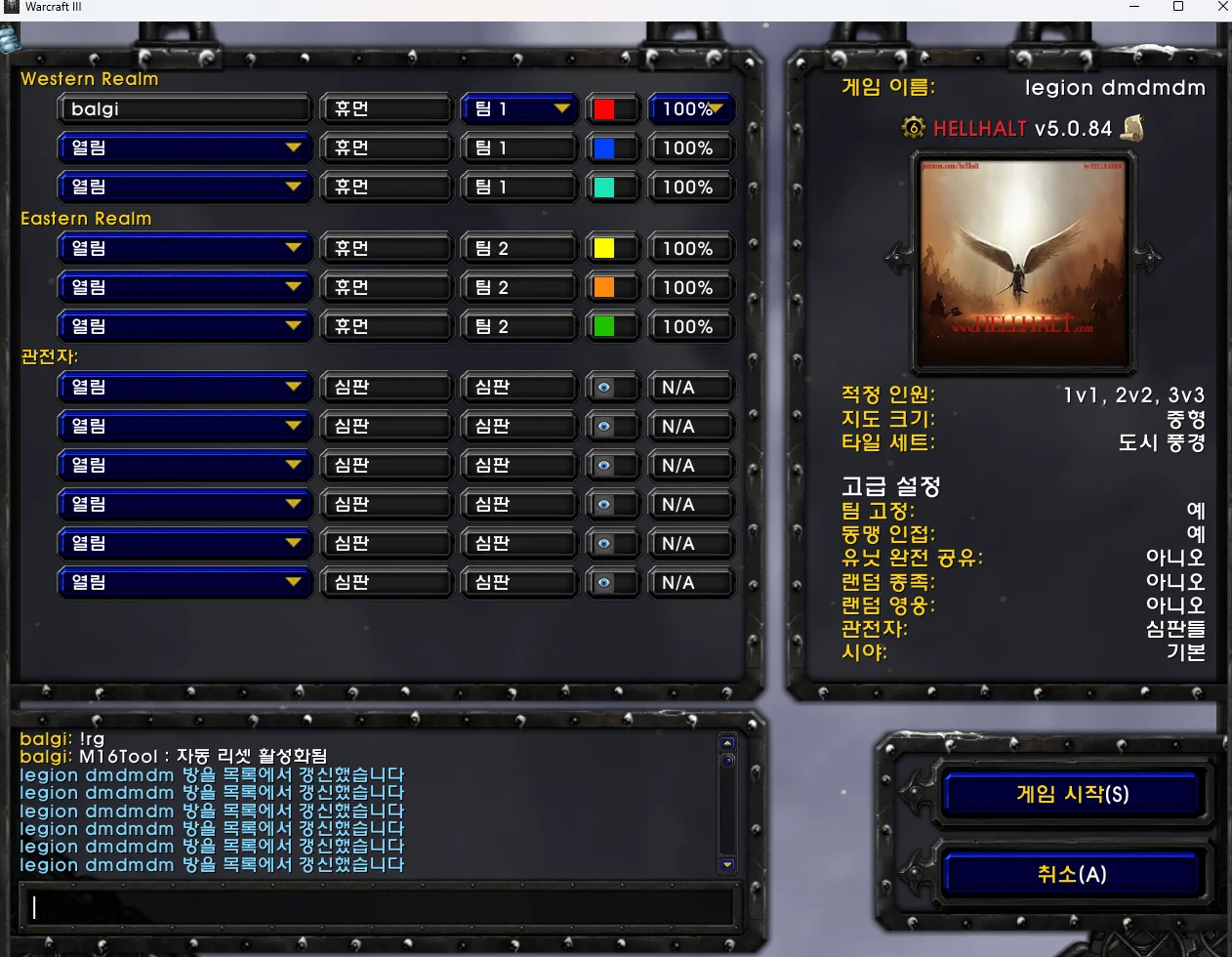Viewport: 1232px width, 957px height.
Task: Click the blue player color swatch
Action: [x=604, y=148]
